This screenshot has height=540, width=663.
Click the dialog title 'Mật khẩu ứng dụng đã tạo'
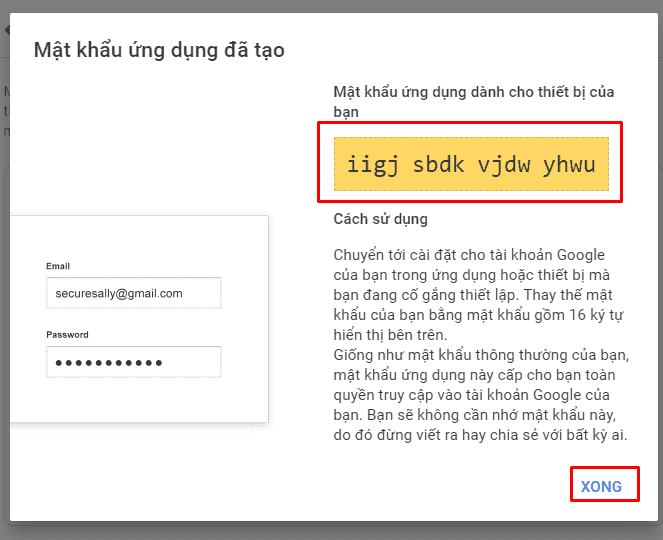point(159,50)
